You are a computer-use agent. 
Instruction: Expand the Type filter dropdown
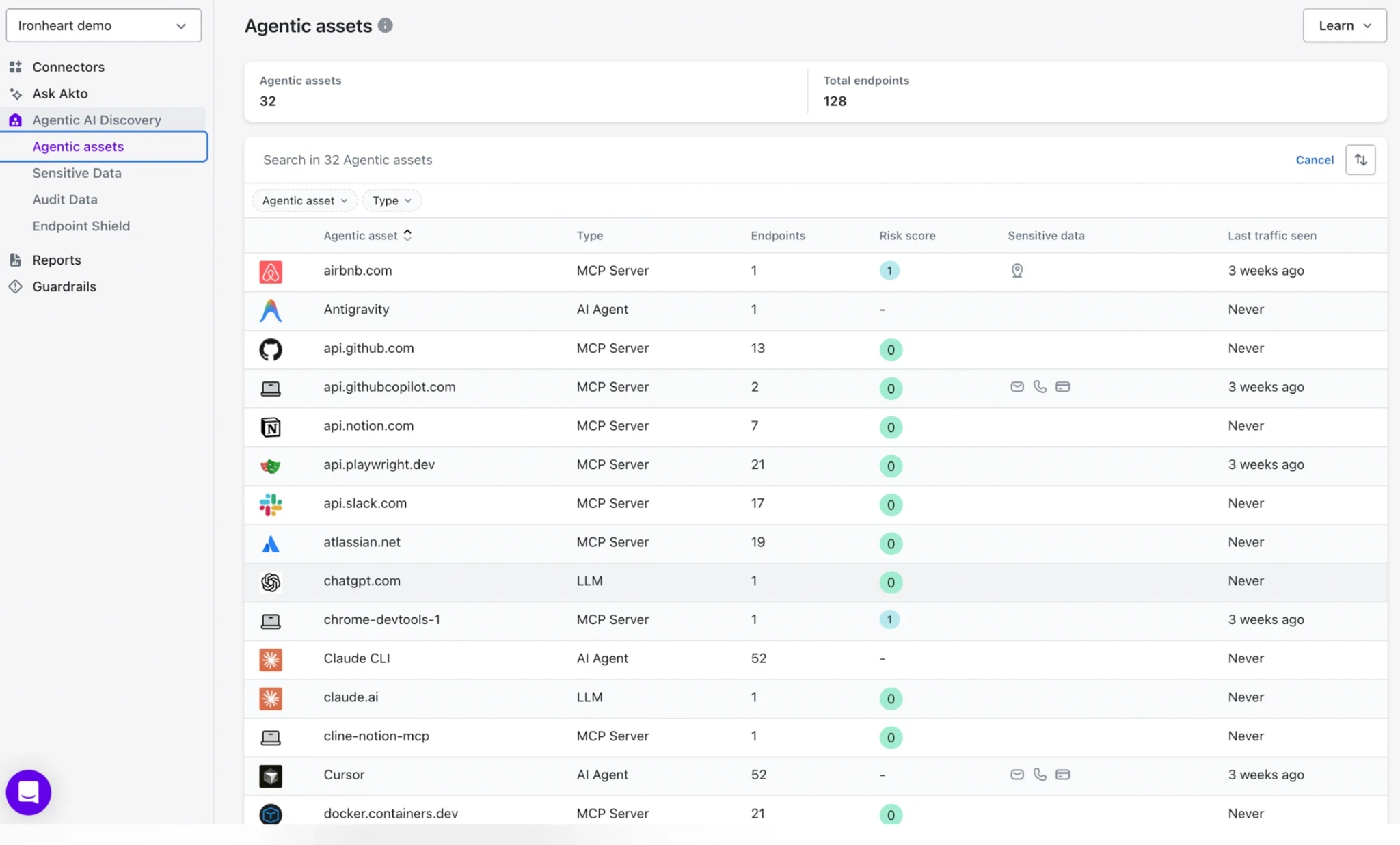click(392, 200)
